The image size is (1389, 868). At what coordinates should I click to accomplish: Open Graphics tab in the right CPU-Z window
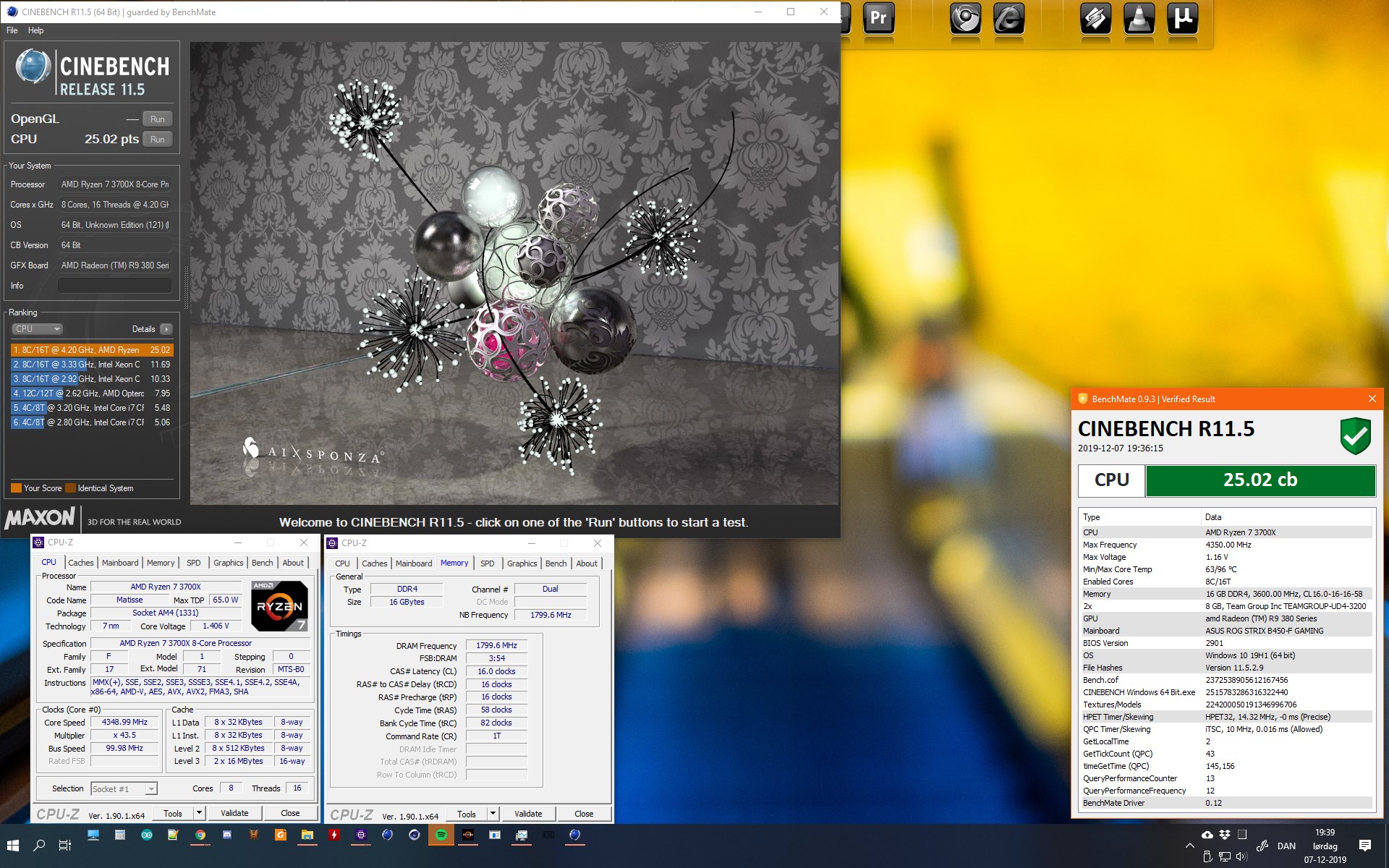coord(522,563)
